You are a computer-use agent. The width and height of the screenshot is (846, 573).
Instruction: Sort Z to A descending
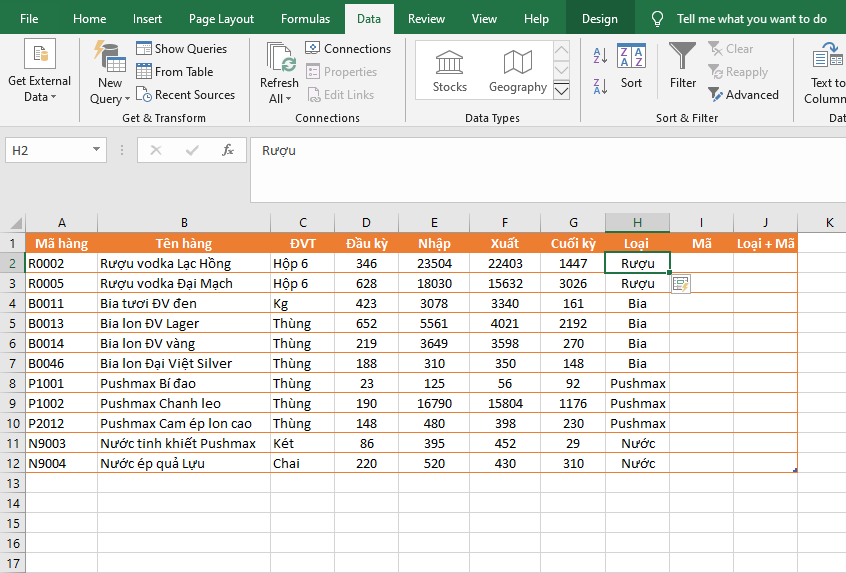coord(601,85)
